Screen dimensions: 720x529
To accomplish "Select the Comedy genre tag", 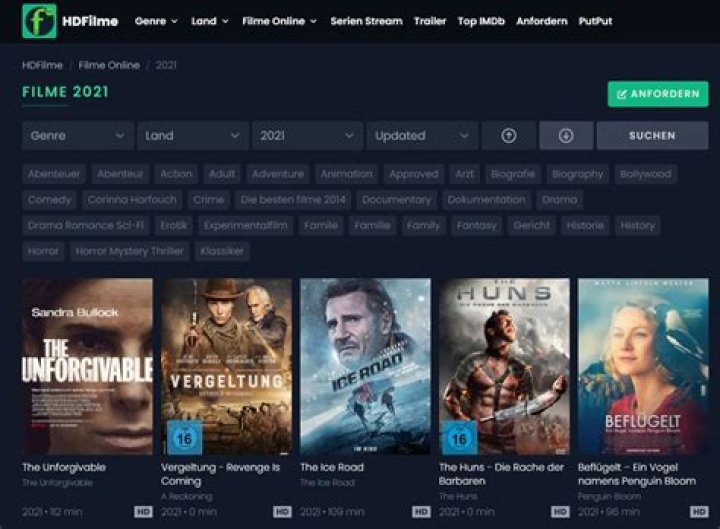I will 50,200.
